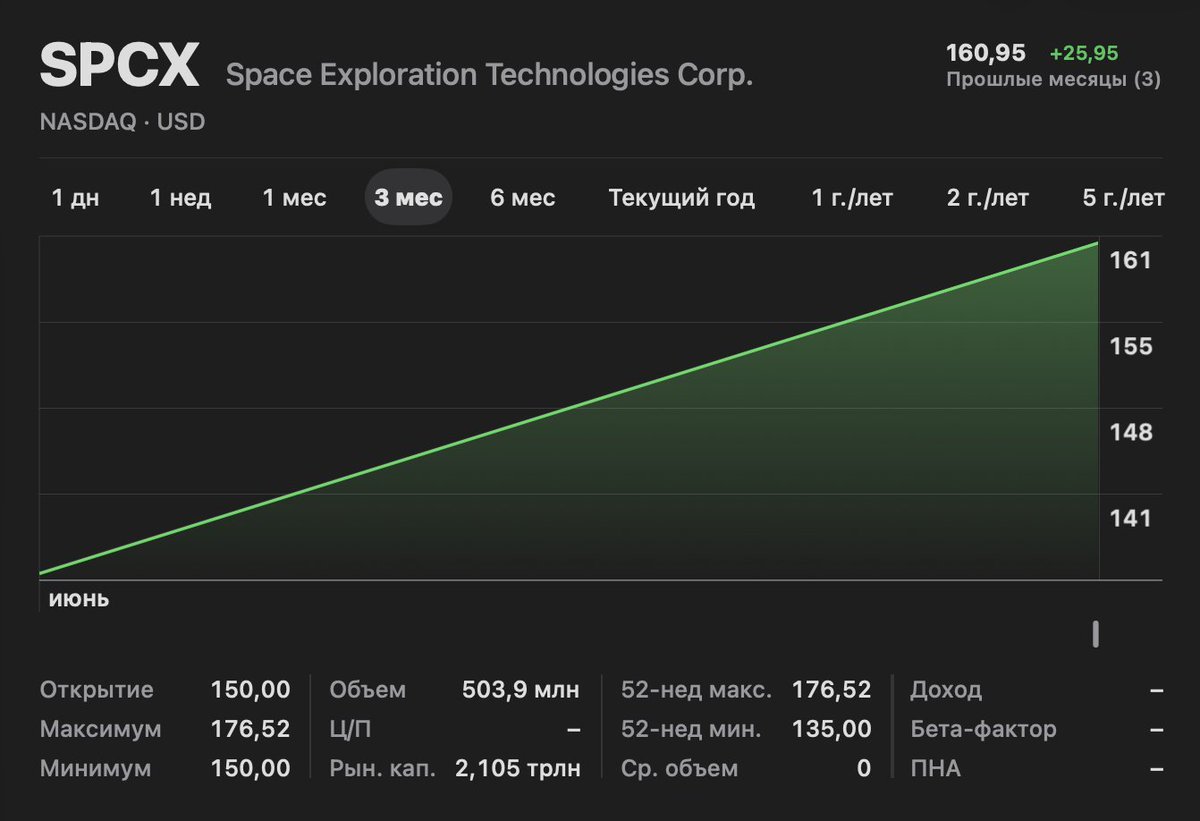Switch chart to 1 г./лет range
The width and height of the screenshot is (1200, 821).
[852, 198]
